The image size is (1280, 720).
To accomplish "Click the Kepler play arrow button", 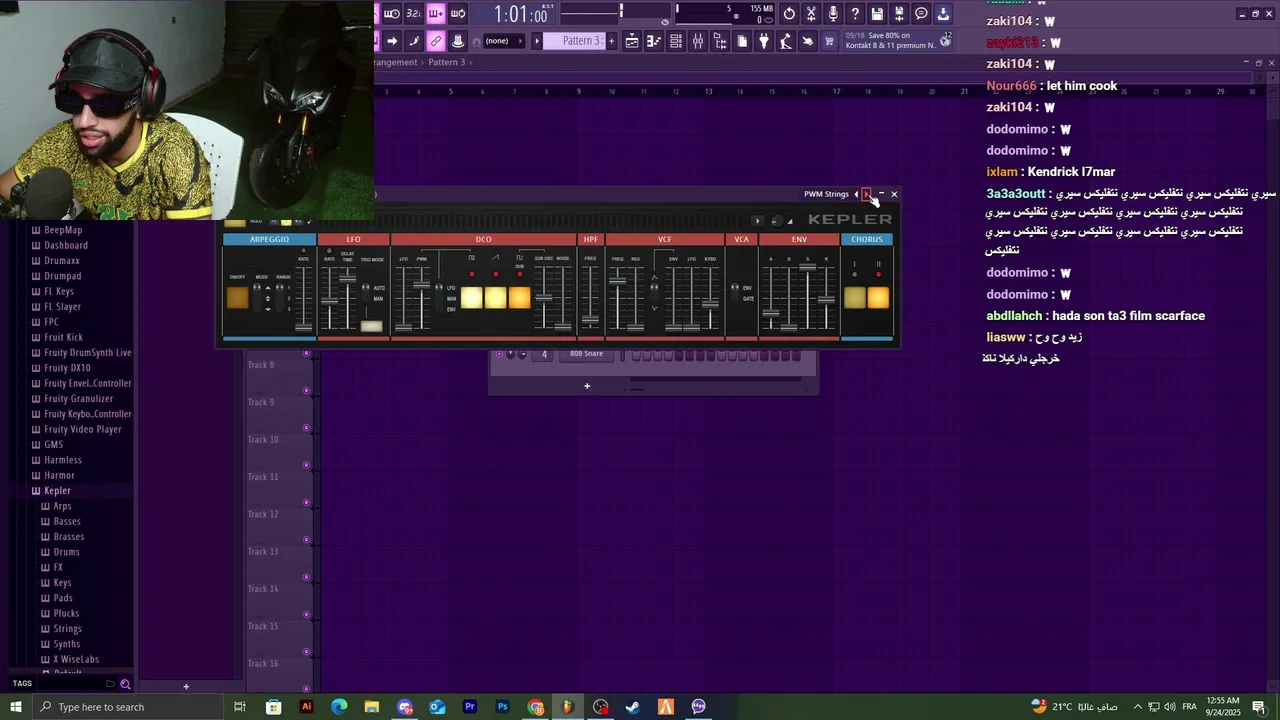I will coord(757,221).
